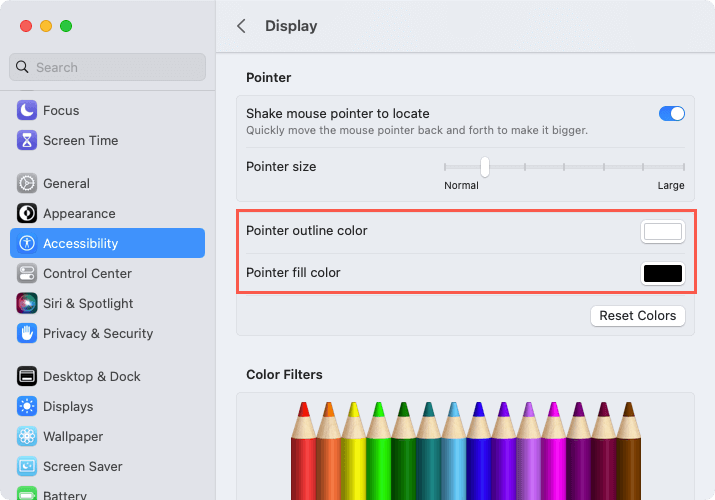715x500 pixels.
Task: Go back using the chevron arrow
Action: [x=241, y=26]
